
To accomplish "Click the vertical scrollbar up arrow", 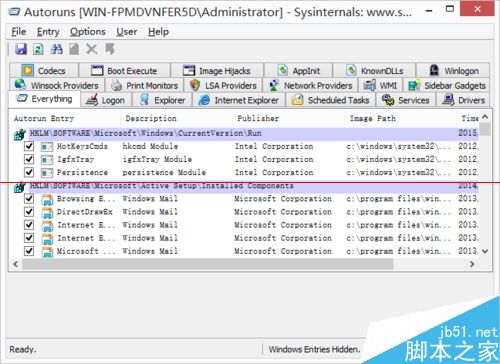I will click(485, 117).
